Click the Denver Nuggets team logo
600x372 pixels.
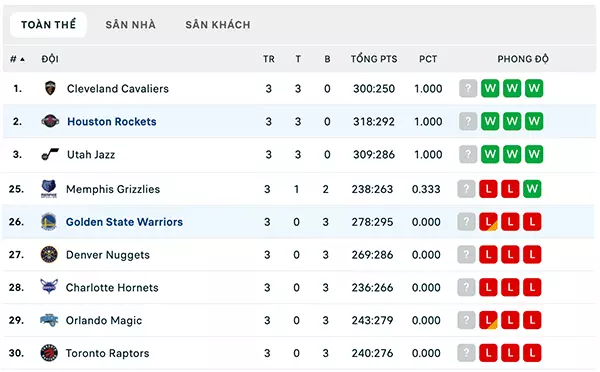pos(49,255)
